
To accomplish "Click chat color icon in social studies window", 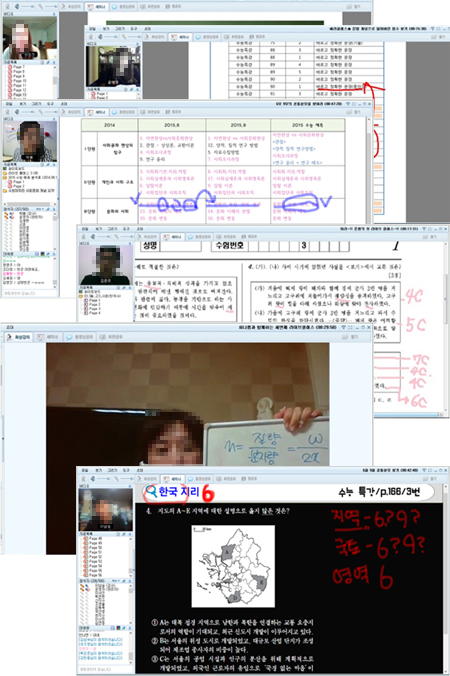I will [x=42, y=254].
